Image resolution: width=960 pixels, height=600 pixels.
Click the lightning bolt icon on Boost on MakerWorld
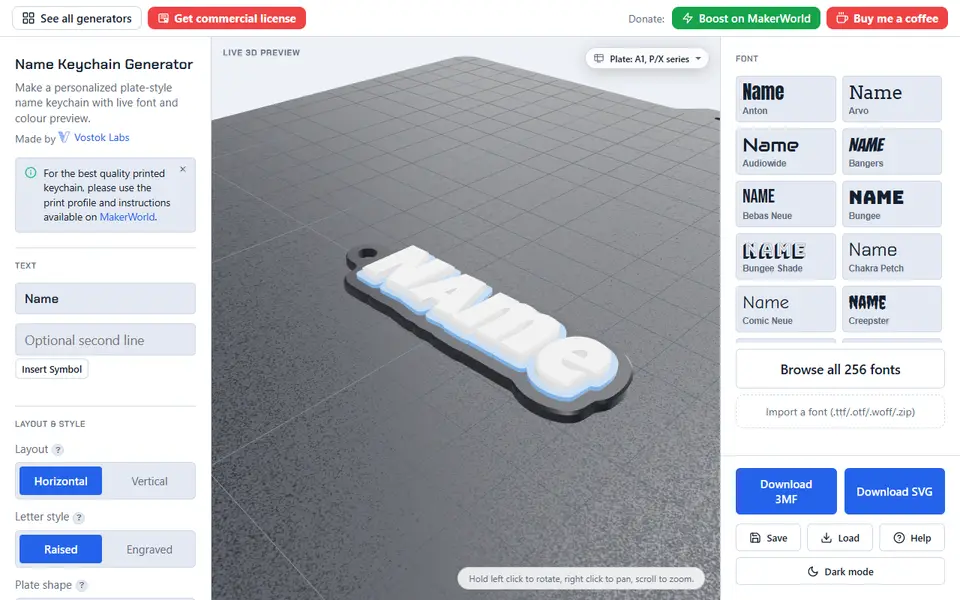tap(688, 18)
